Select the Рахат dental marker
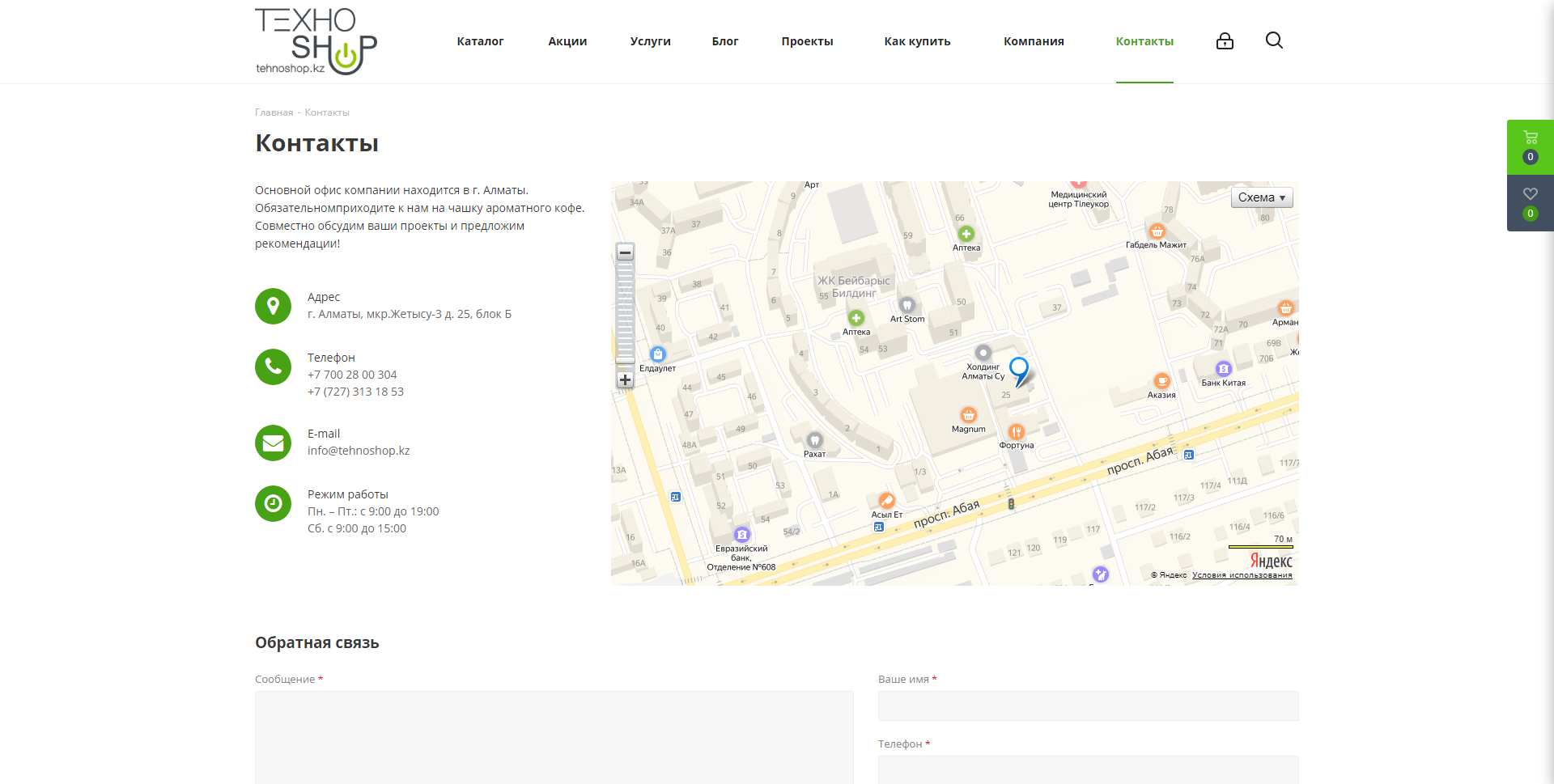Image resolution: width=1554 pixels, height=784 pixels. 815,440
